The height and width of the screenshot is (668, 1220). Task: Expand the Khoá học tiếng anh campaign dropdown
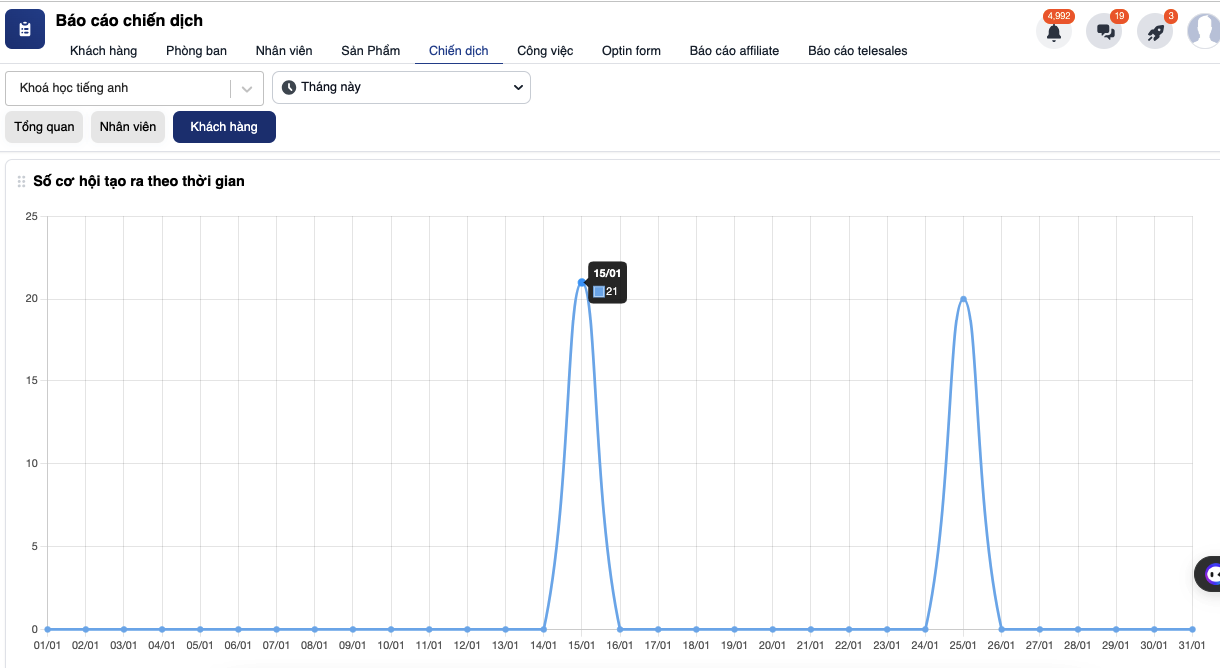(120, 88)
